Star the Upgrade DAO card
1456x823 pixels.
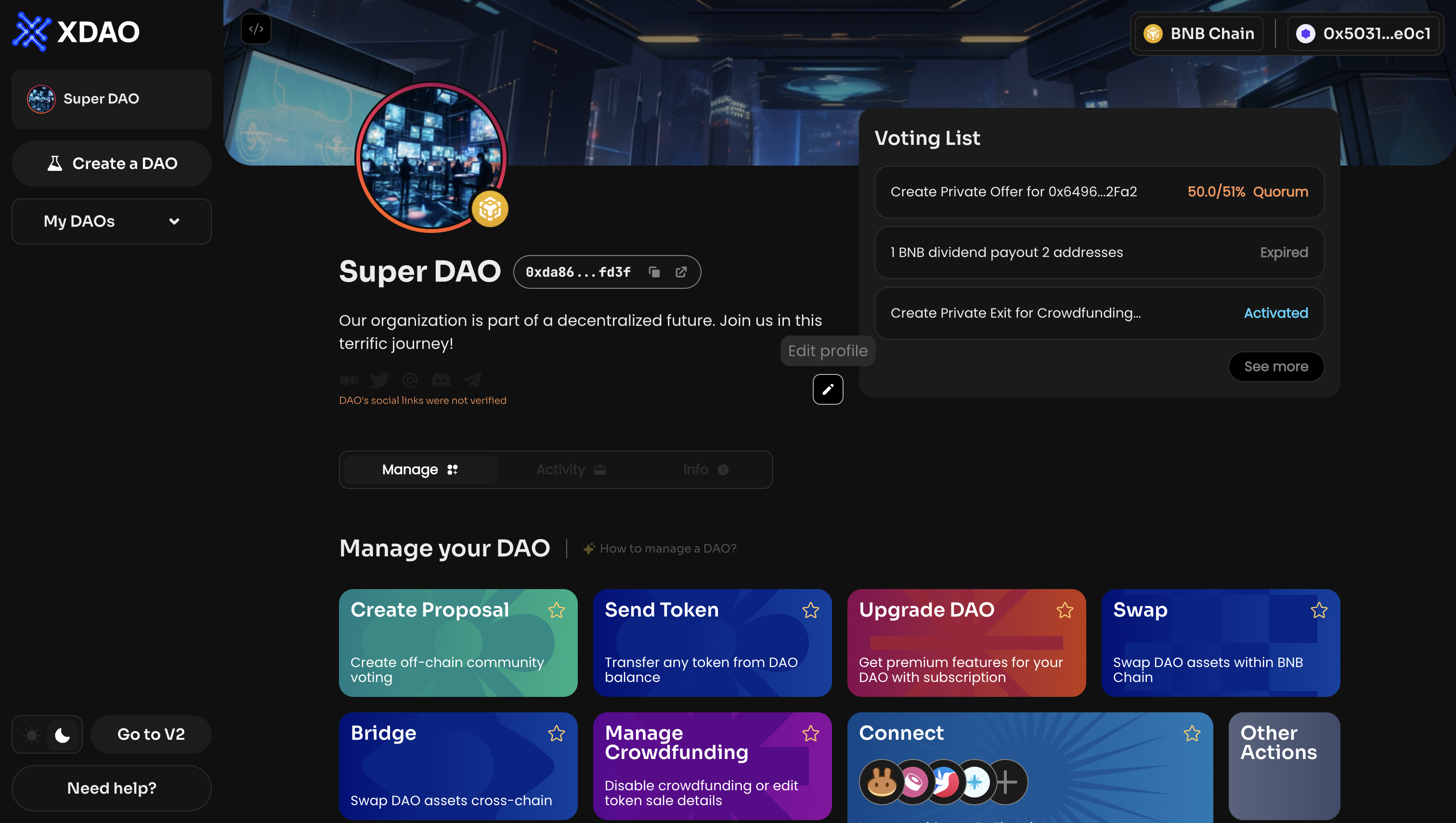(x=1065, y=610)
